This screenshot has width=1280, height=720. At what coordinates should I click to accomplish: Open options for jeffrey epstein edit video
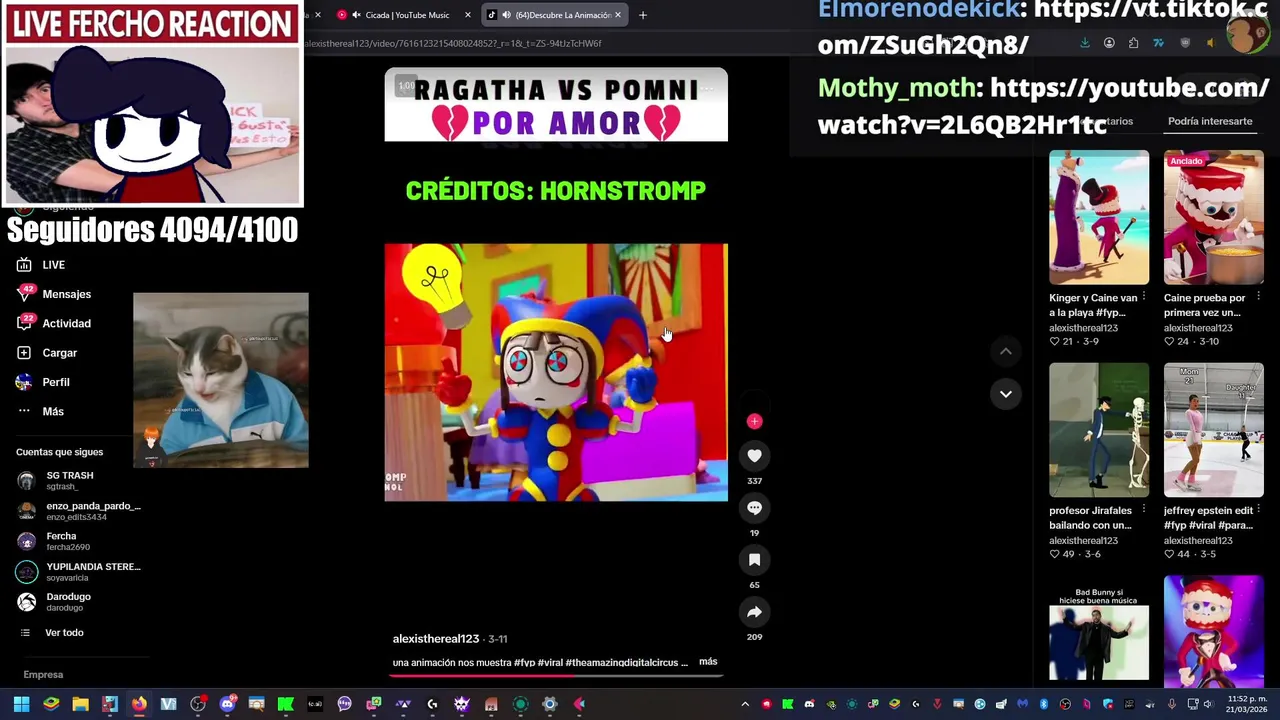click(x=1258, y=510)
